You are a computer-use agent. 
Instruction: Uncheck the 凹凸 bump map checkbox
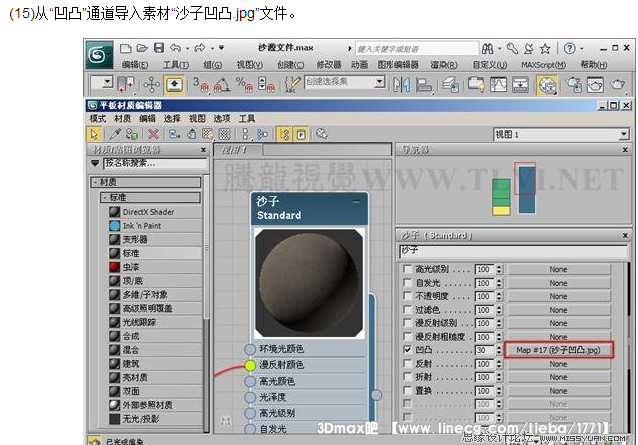pyautogui.click(x=407, y=350)
